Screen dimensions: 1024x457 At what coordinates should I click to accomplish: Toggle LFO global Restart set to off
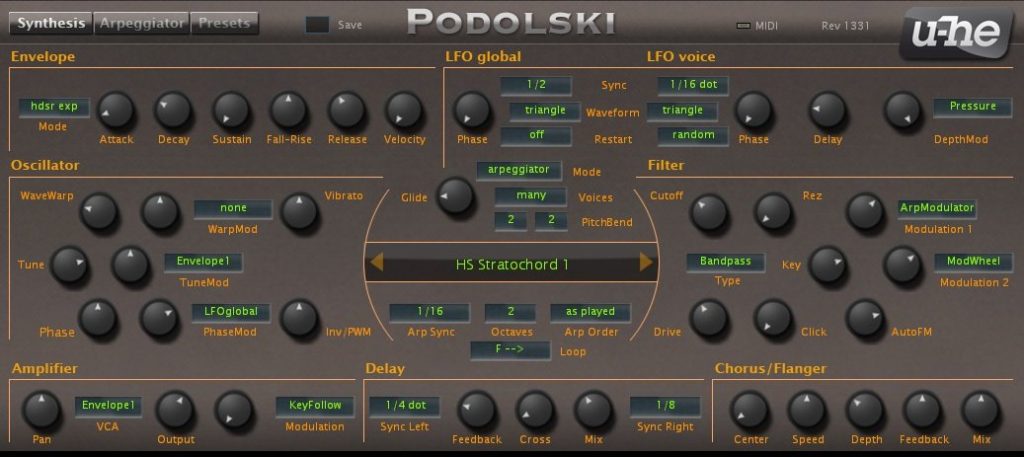point(536,136)
